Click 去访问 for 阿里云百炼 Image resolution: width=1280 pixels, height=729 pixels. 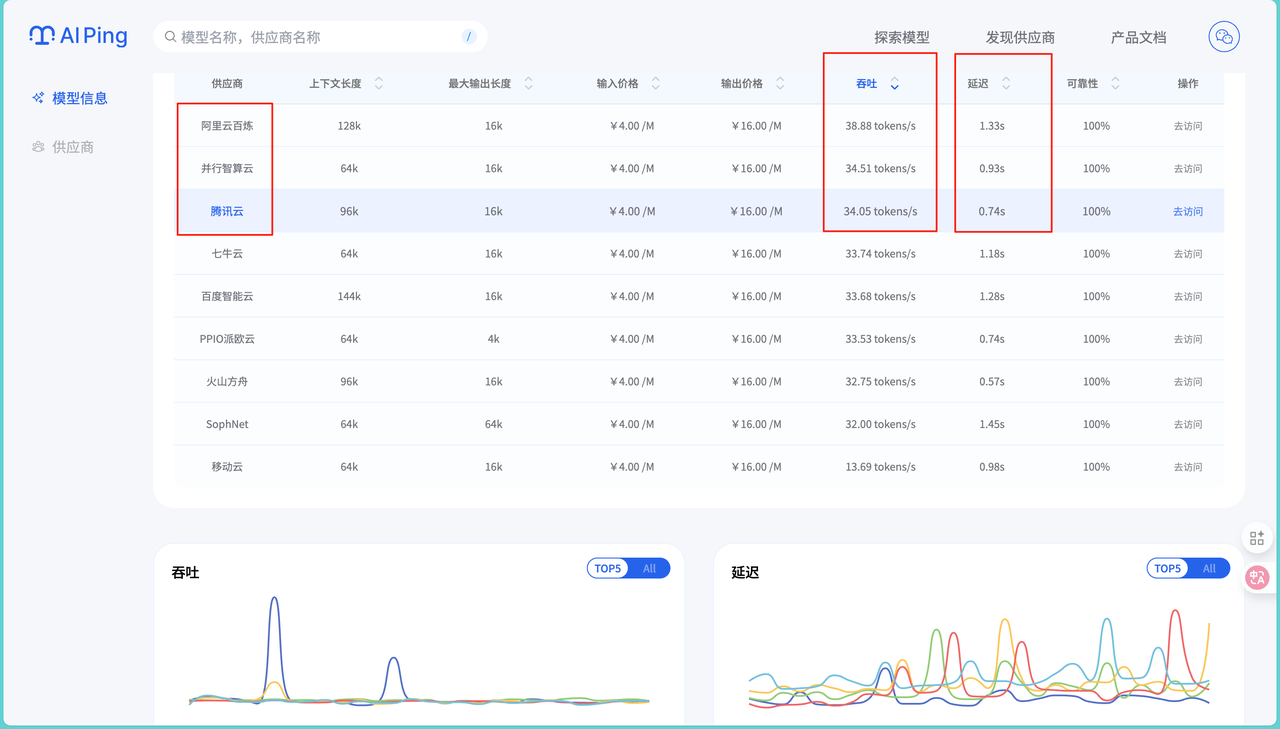1188,126
